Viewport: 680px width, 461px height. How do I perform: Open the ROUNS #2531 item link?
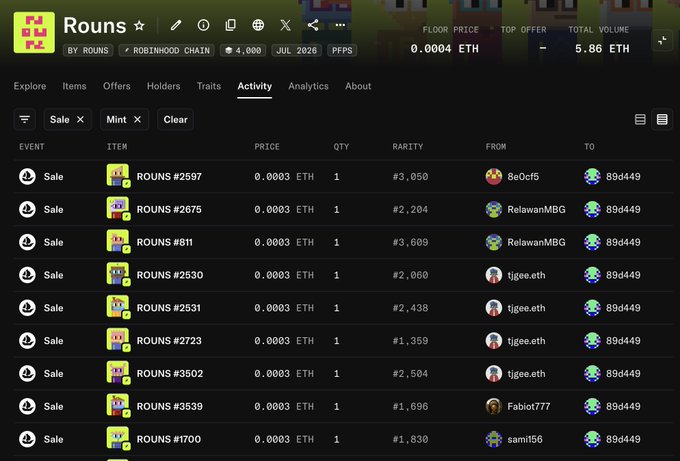(169, 308)
